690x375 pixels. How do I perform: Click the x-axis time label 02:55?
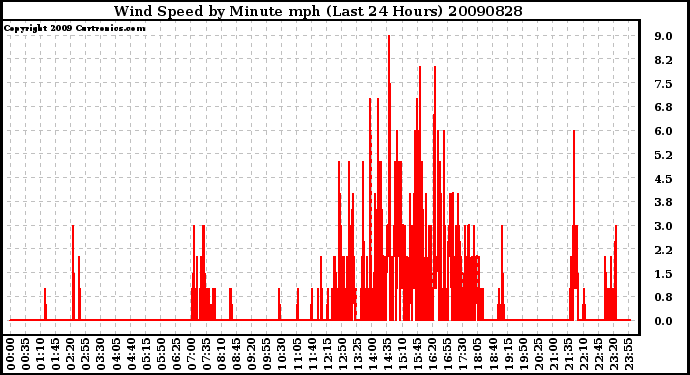pyautogui.click(x=86, y=354)
